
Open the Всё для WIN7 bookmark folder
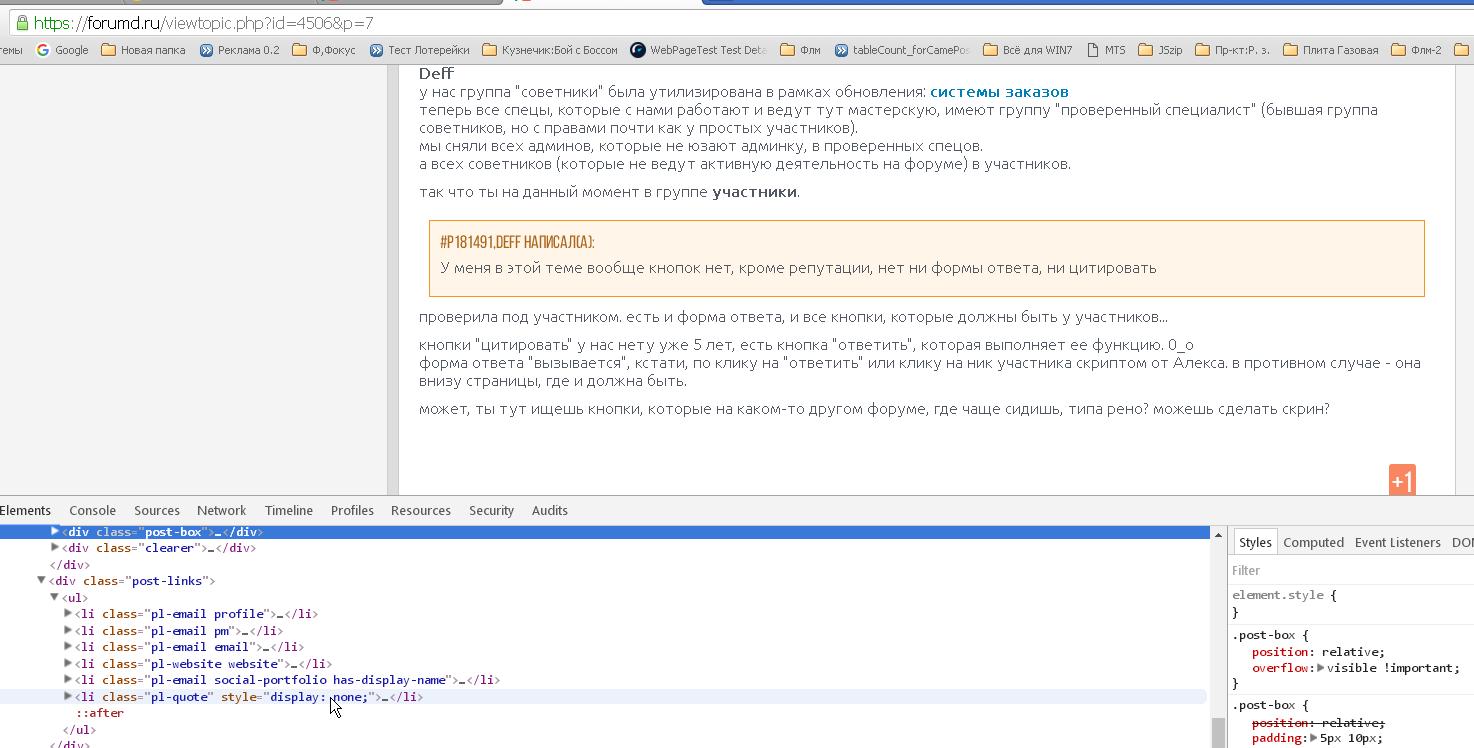click(x=1028, y=50)
